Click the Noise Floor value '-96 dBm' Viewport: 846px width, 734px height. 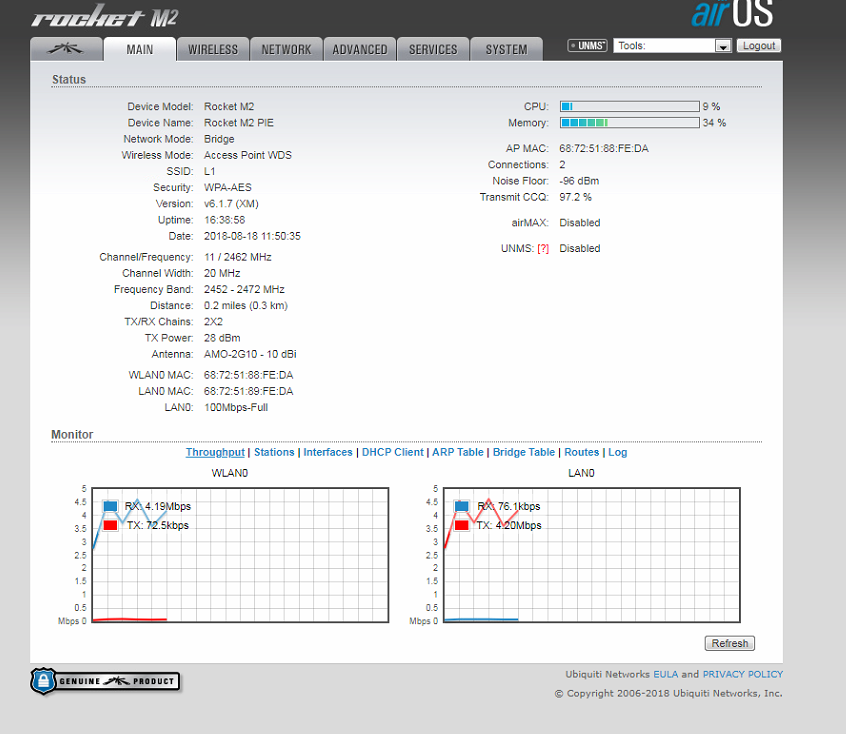(x=579, y=181)
